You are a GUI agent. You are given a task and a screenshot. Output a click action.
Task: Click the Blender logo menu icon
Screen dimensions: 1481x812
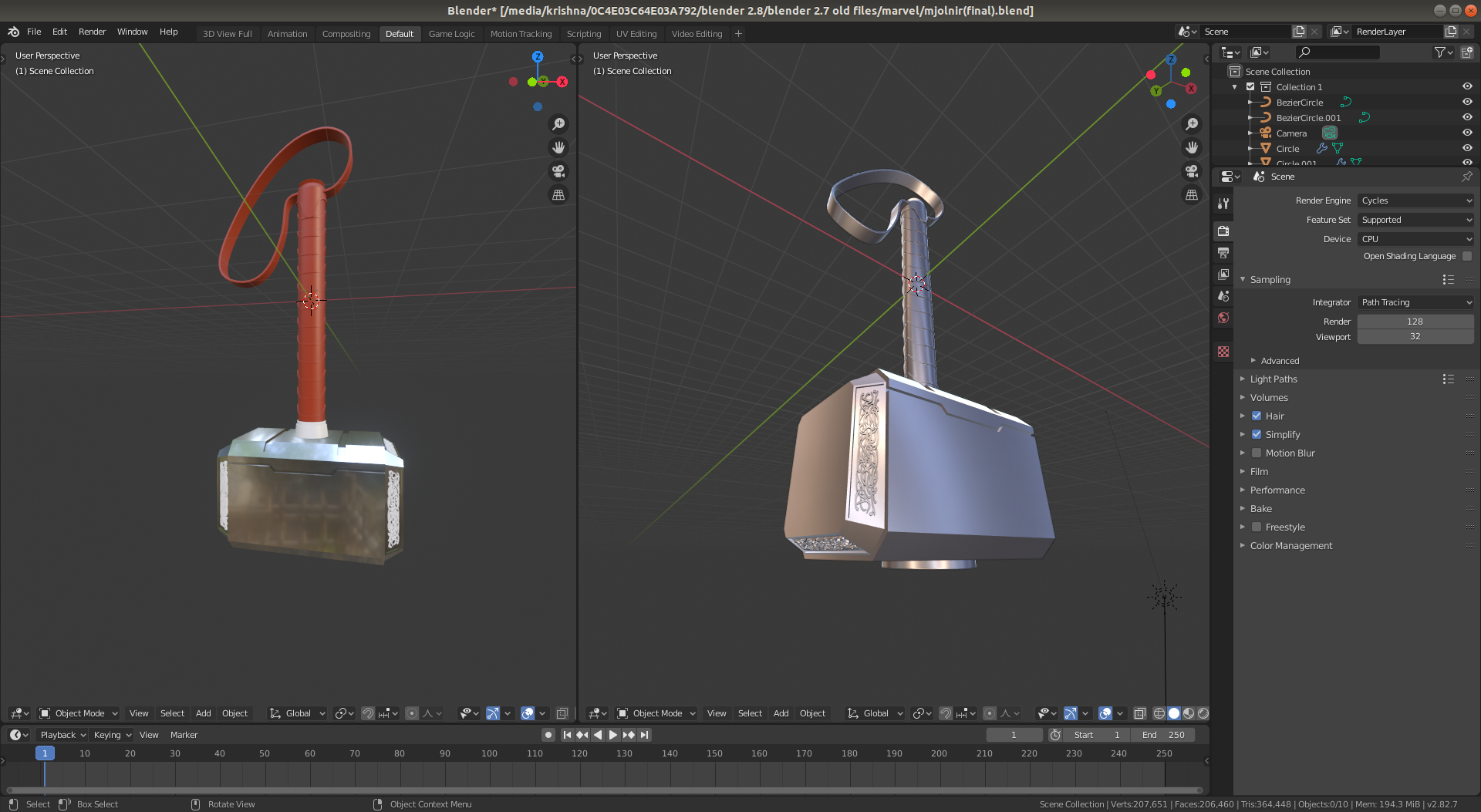[x=13, y=32]
